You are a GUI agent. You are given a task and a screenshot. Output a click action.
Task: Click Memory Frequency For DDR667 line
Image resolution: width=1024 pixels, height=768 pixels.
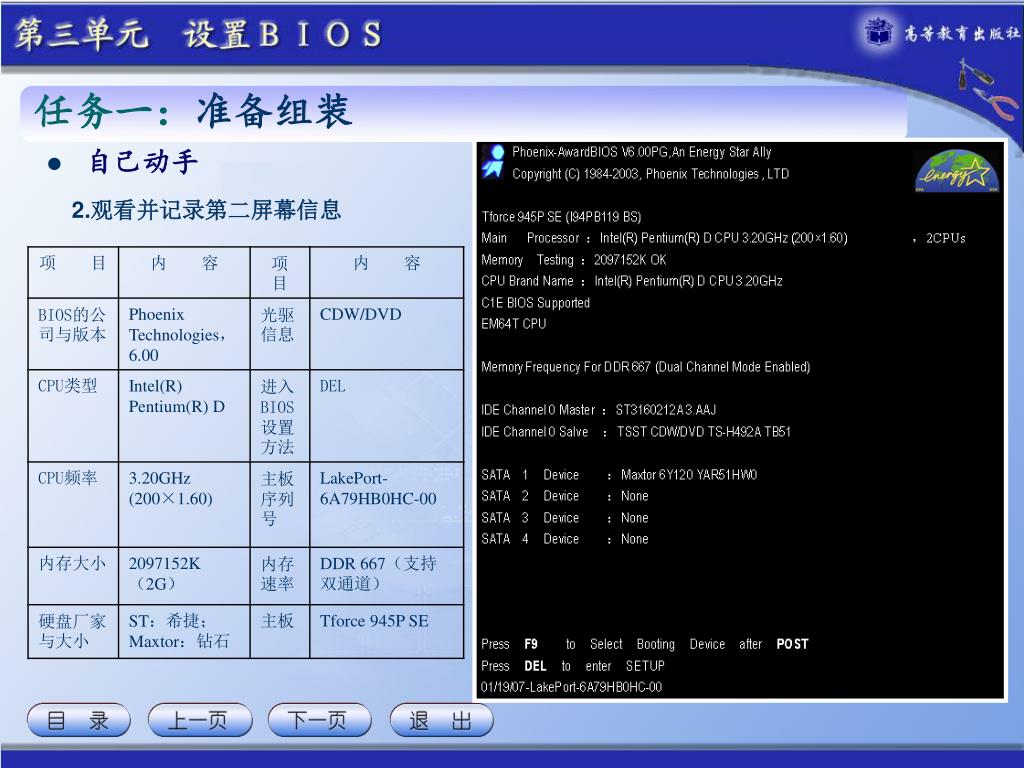click(x=645, y=367)
